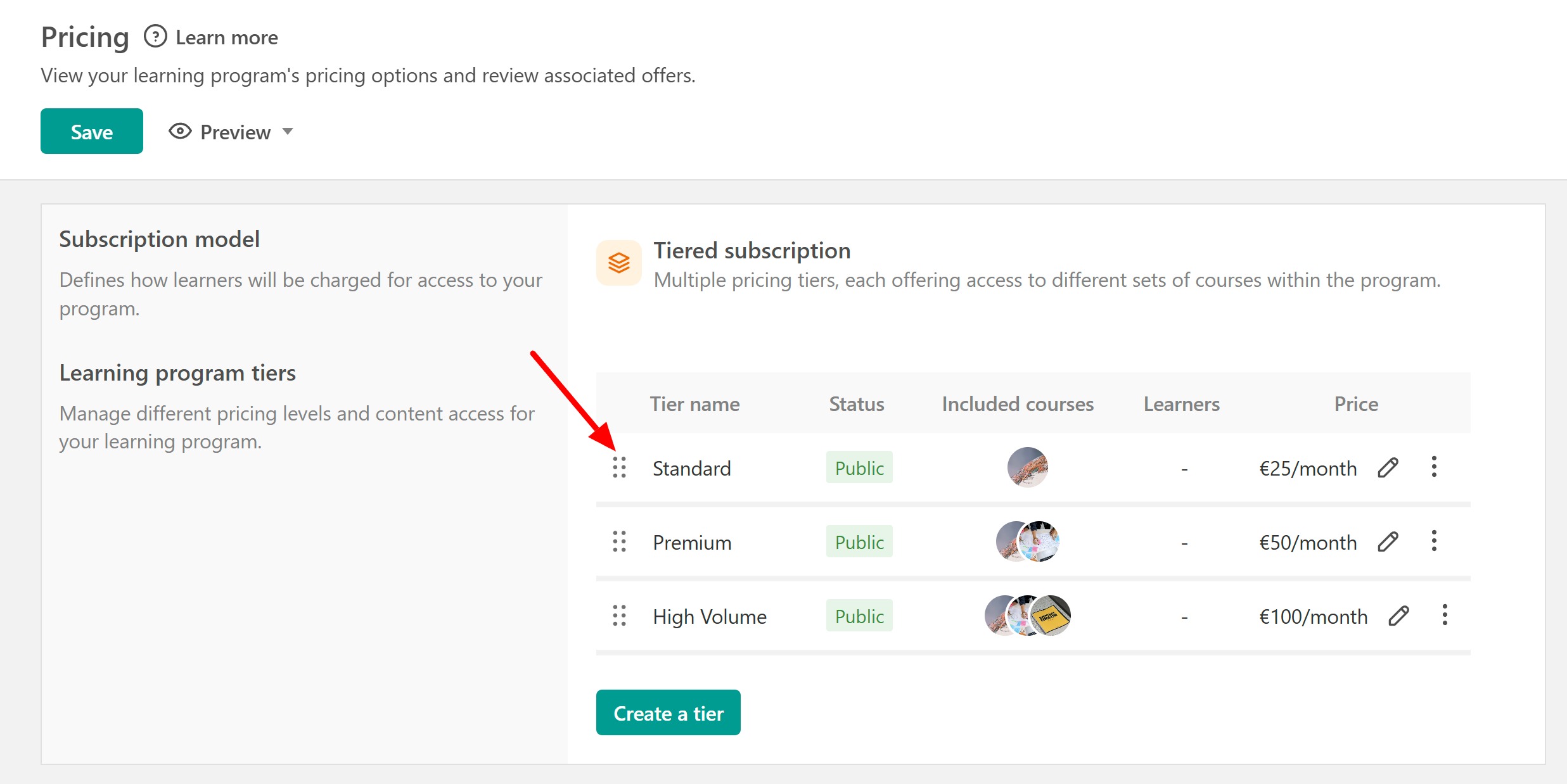Click the help question mark icon
Image resolution: width=1567 pixels, height=784 pixels.
tap(155, 37)
